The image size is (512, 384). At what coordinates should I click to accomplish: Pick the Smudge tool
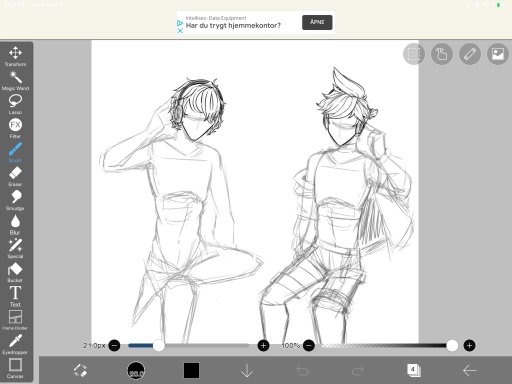coord(15,200)
